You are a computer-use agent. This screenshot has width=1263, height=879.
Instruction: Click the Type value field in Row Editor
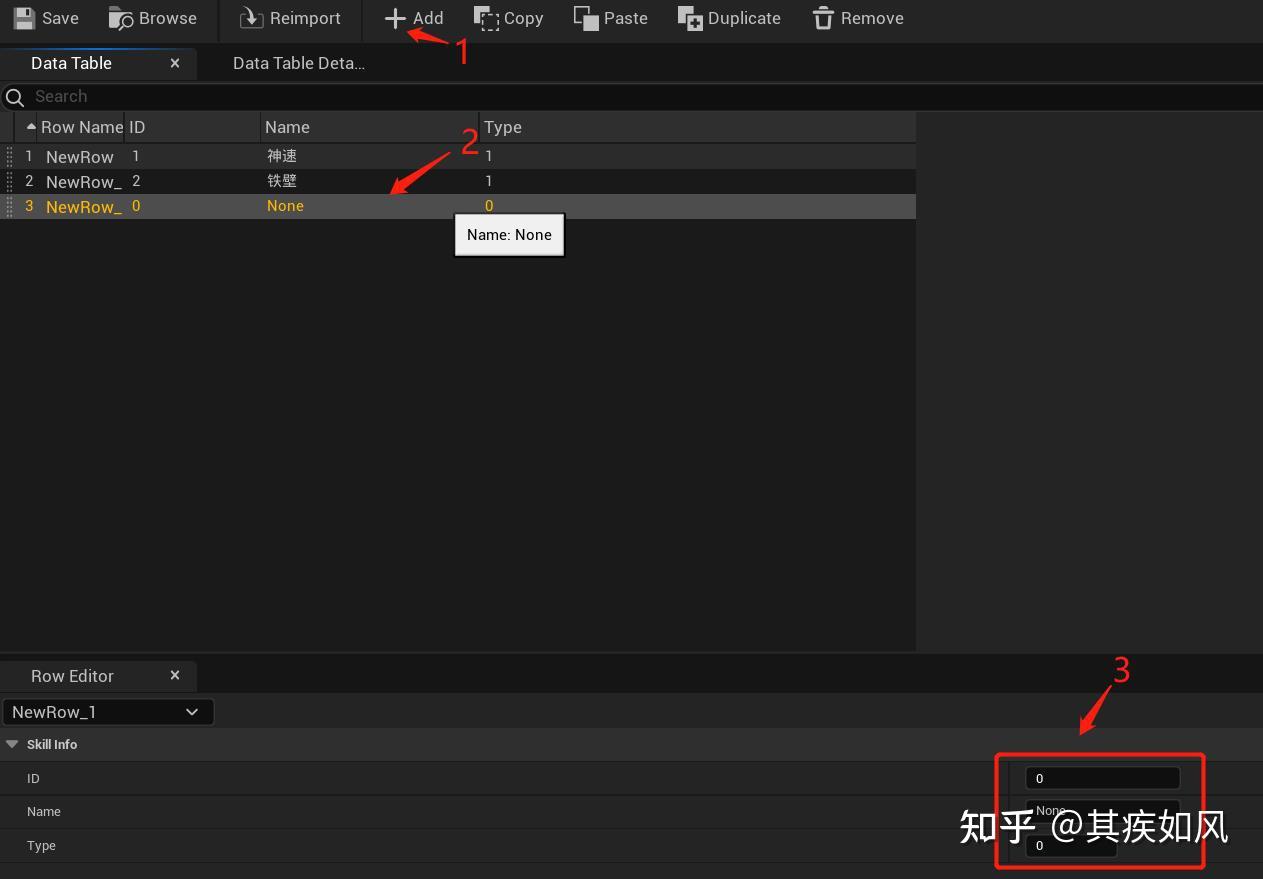pyautogui.click(x=1070, y=845)
